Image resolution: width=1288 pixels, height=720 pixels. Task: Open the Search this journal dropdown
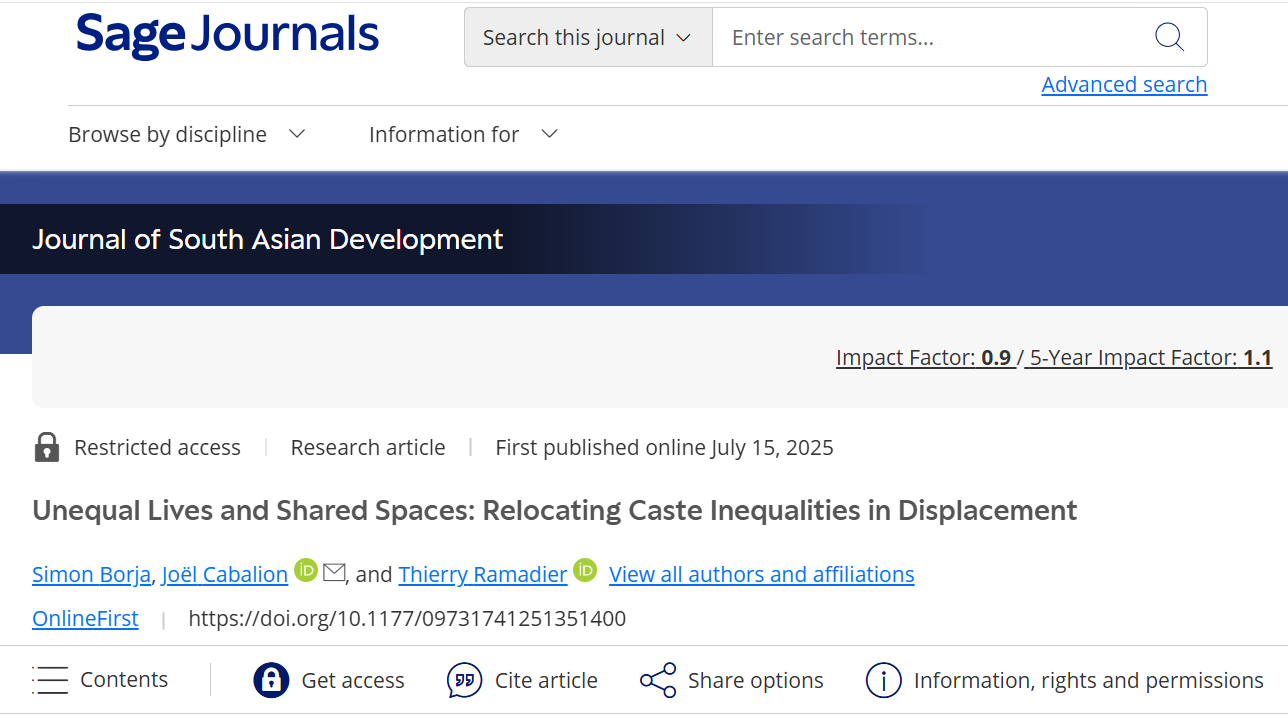point(587,38)
